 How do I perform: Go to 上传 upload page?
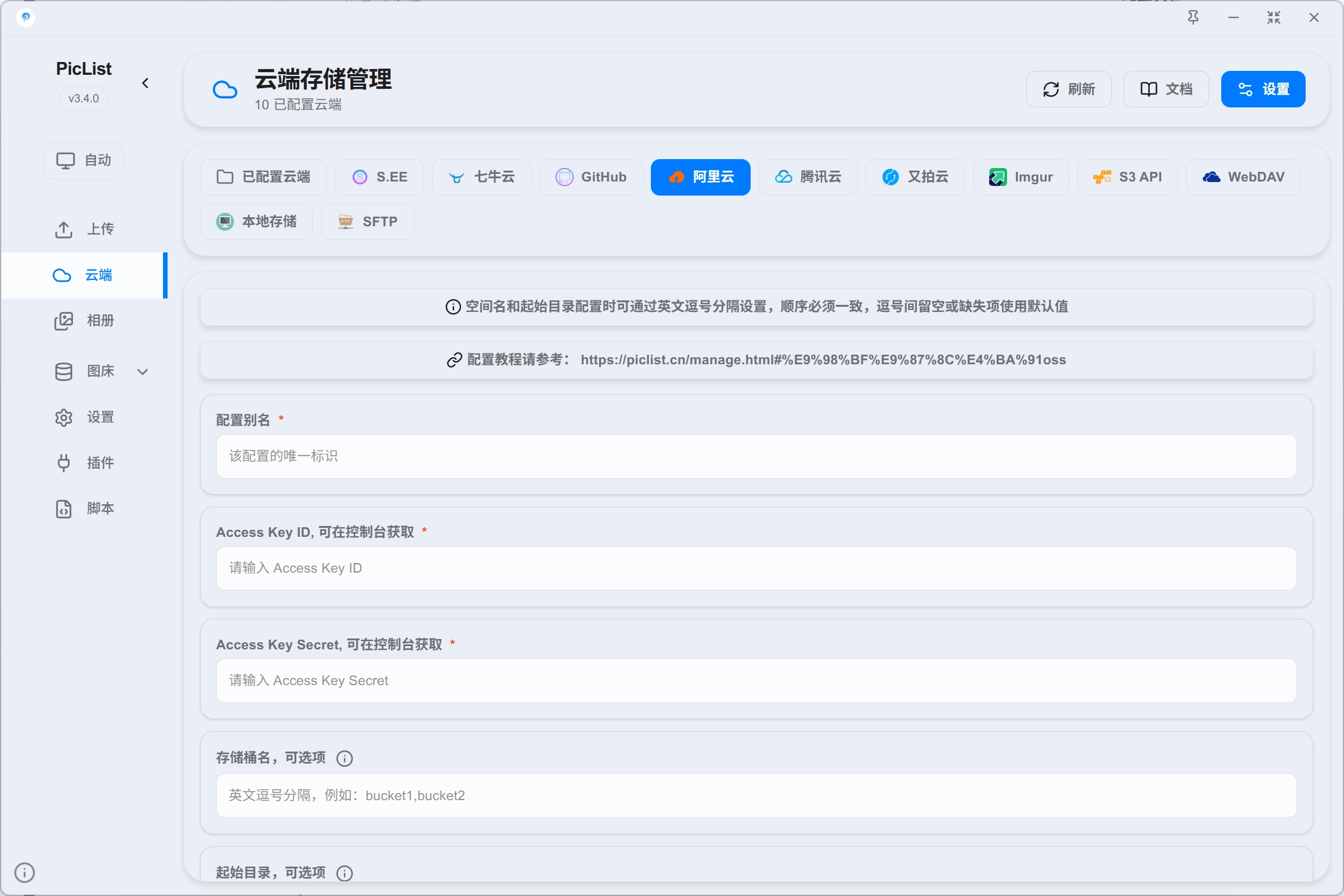tap(84, 229)
